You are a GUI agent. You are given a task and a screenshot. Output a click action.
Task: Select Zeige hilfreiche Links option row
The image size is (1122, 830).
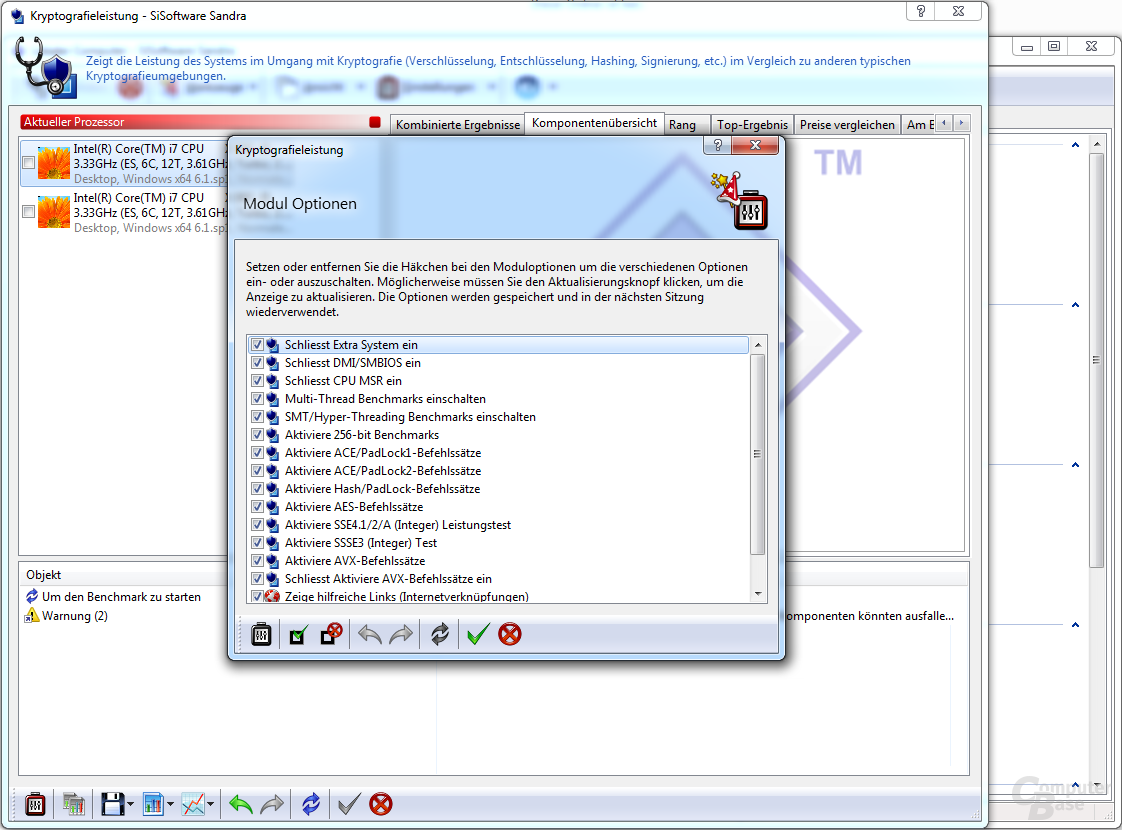click(x=498, y=596)
